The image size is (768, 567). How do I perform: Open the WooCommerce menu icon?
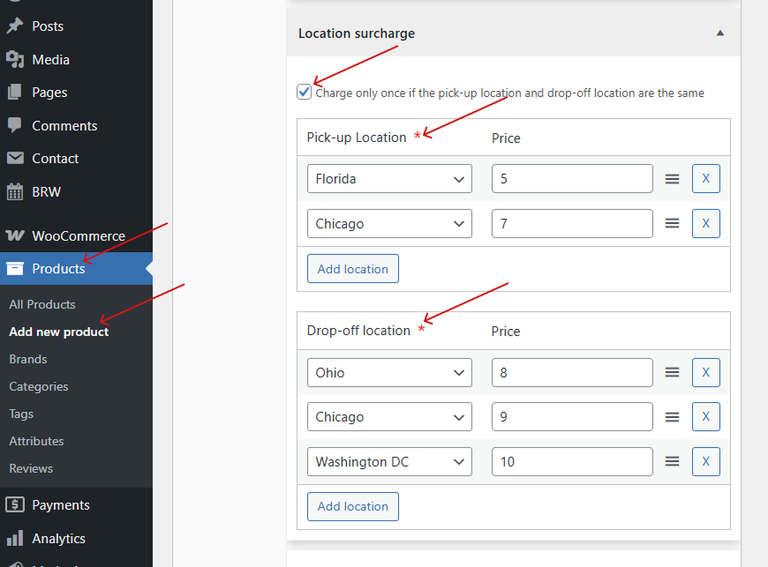15,236
